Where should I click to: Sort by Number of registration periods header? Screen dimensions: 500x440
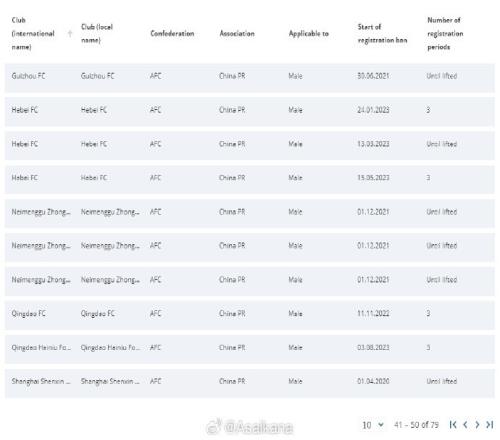click(445, 33)
